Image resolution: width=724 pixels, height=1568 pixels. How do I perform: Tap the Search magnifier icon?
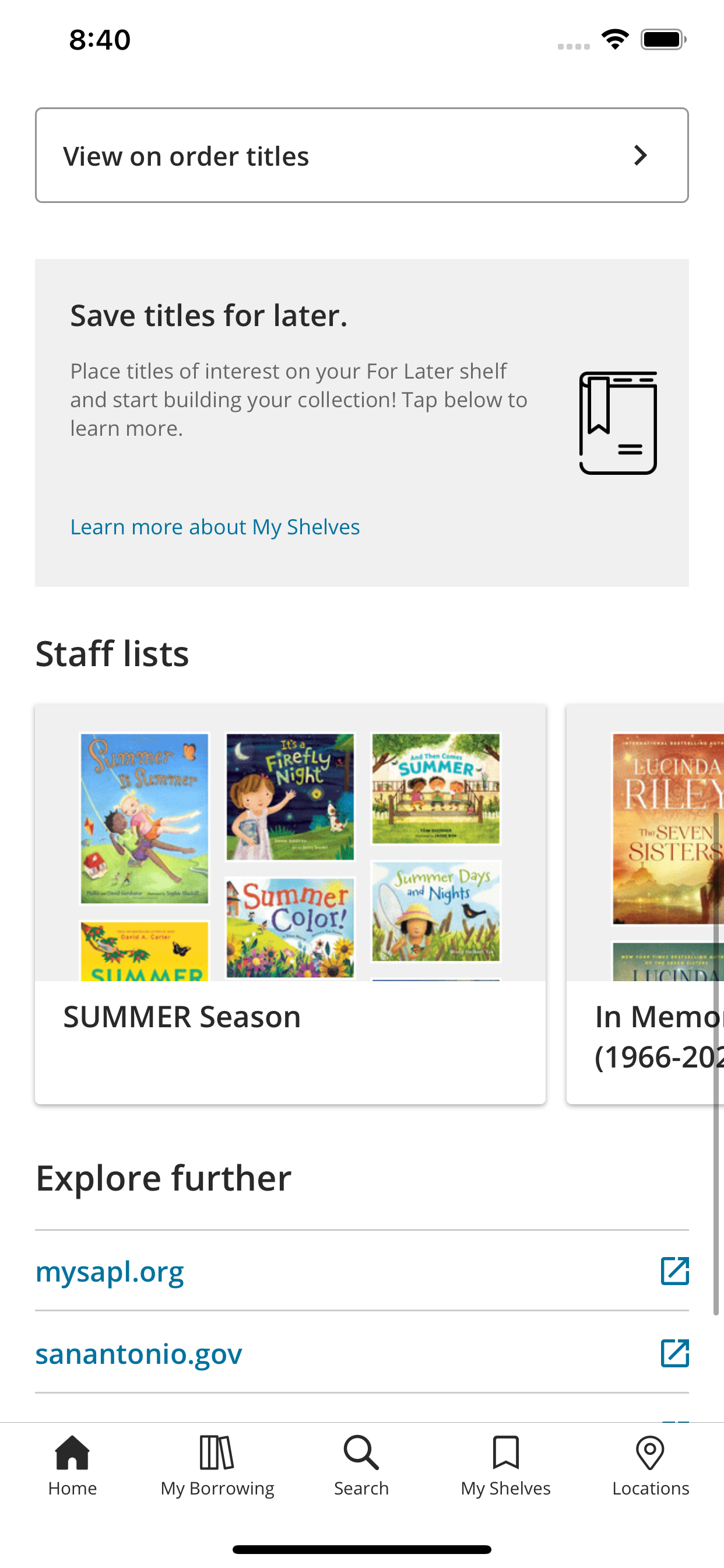[361, 1452]
